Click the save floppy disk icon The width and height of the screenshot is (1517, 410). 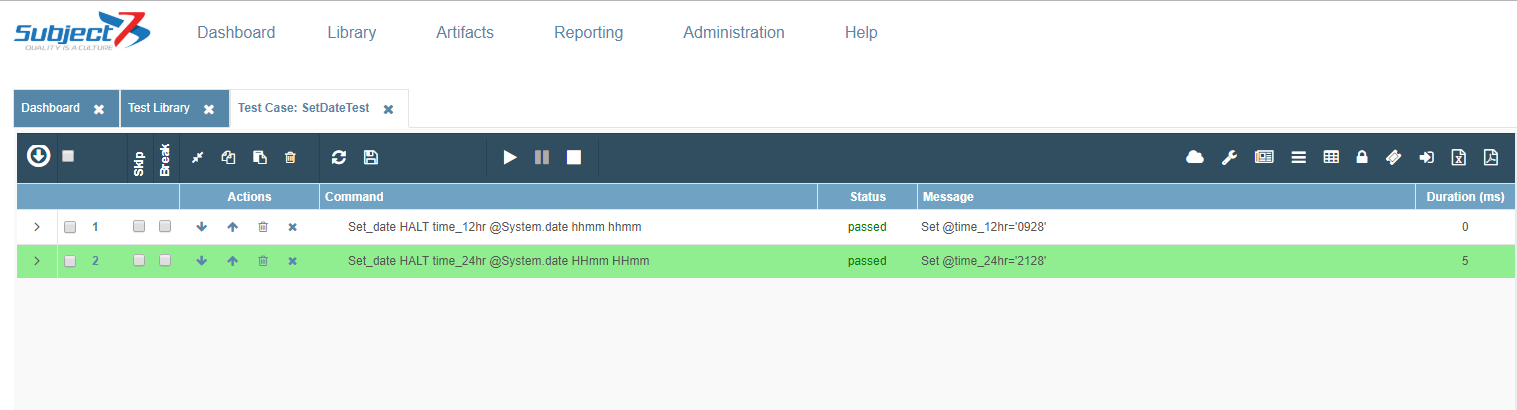pyautogui.click(x=371, y=157)
